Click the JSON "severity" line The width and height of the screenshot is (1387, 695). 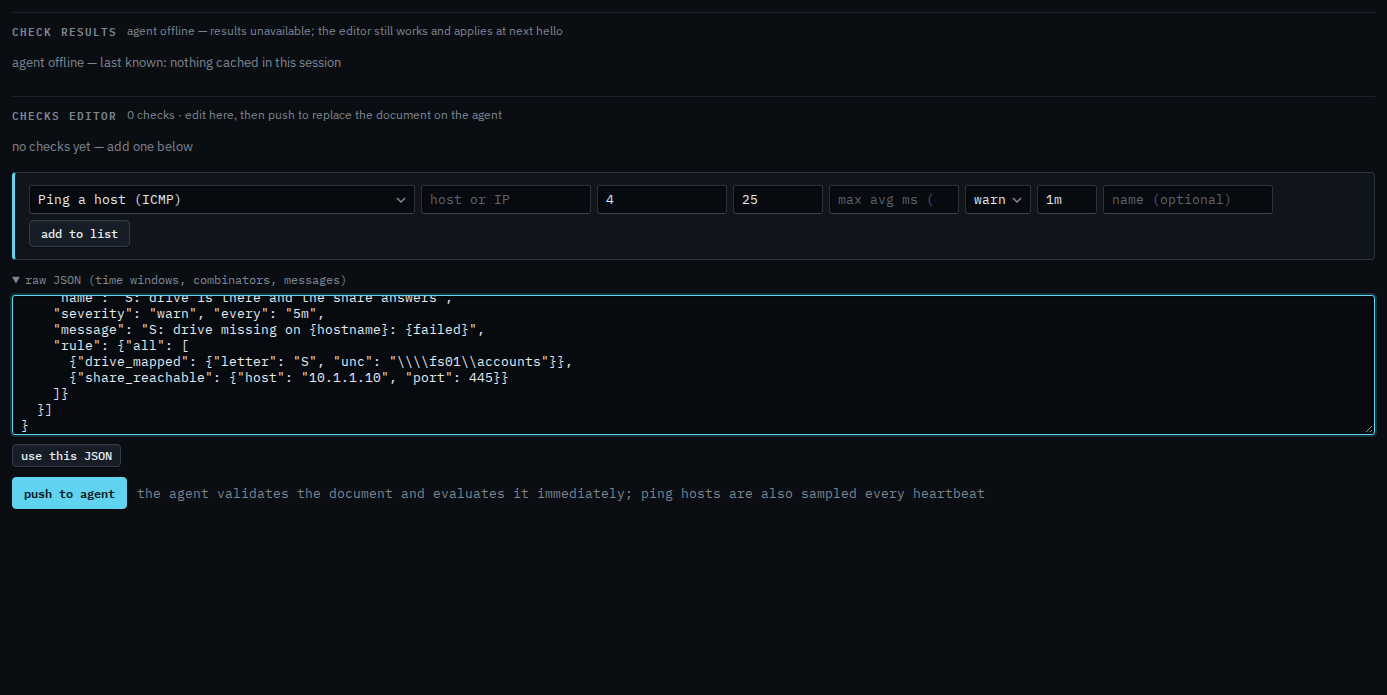[x=189, y=313]
